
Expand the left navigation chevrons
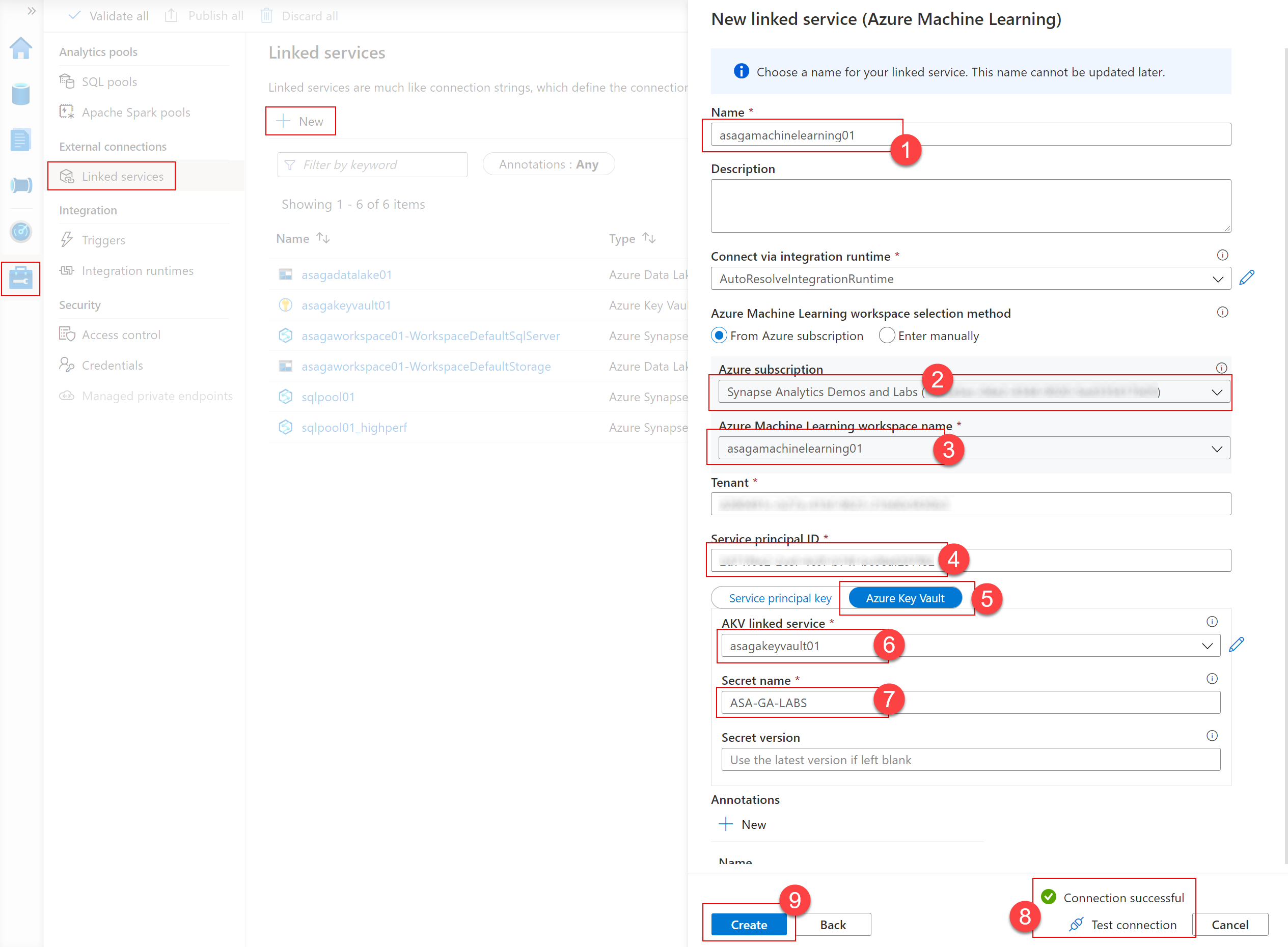32,11
